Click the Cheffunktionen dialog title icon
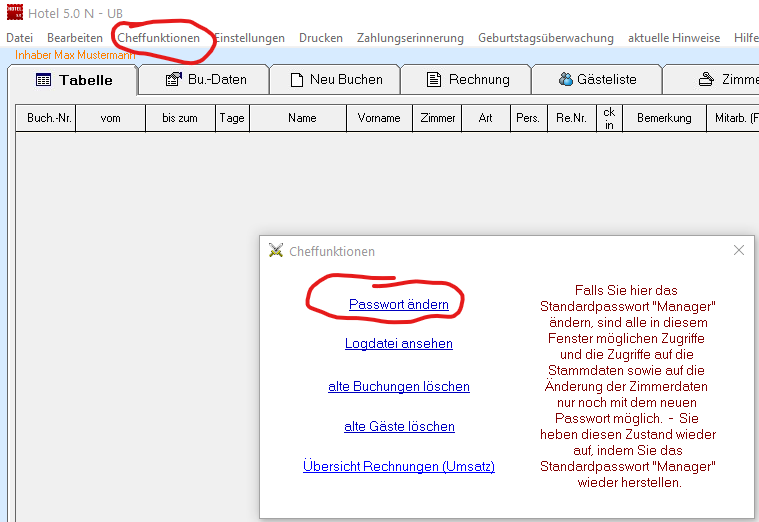The image size is (759, 522). point(276,251)
